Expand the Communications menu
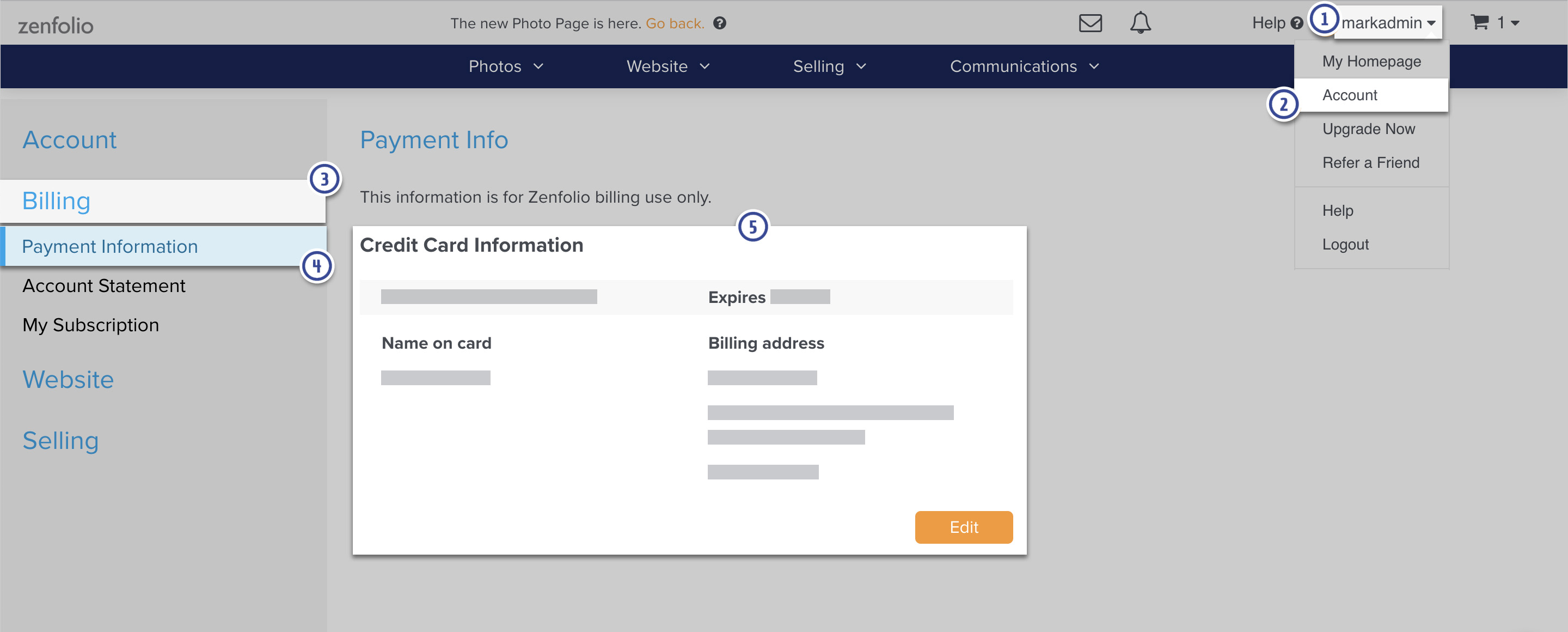 1025,66
